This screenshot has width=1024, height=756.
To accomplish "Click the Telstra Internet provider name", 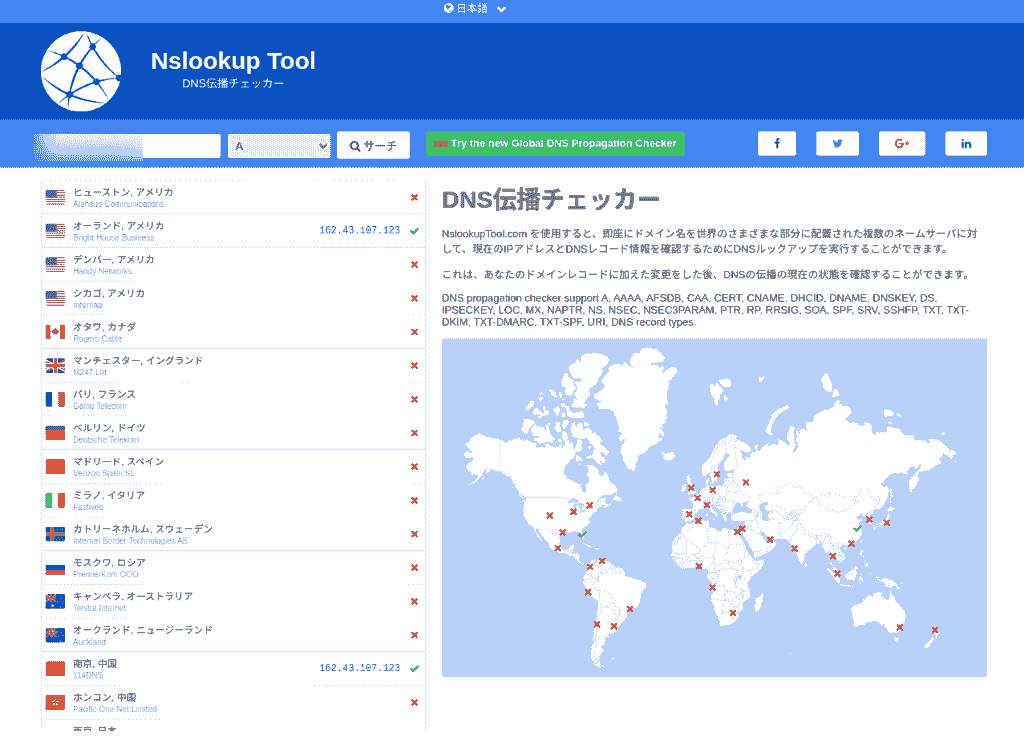I will [x=100, y=608].
